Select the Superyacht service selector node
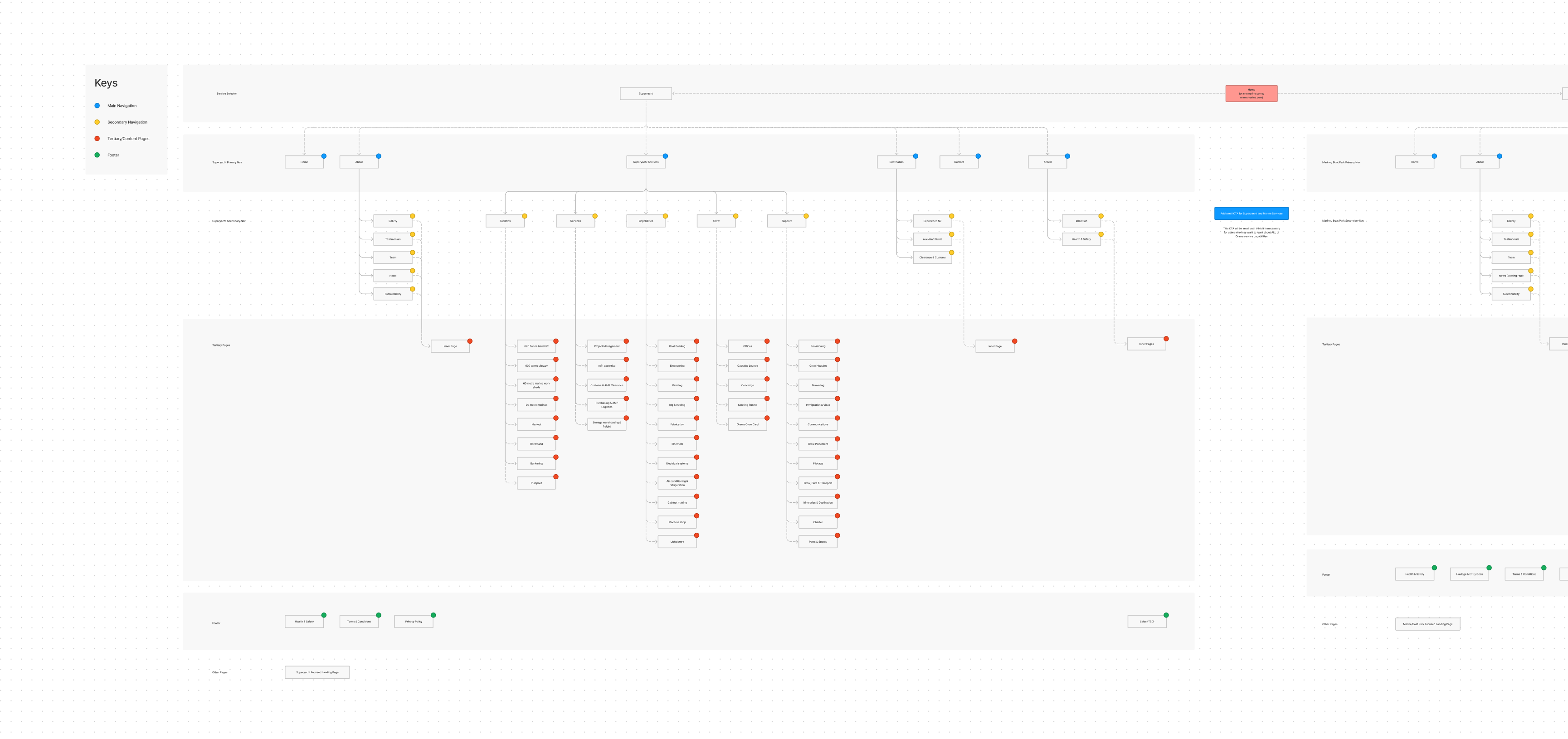Screen dimensions: 1568x739 646,94
